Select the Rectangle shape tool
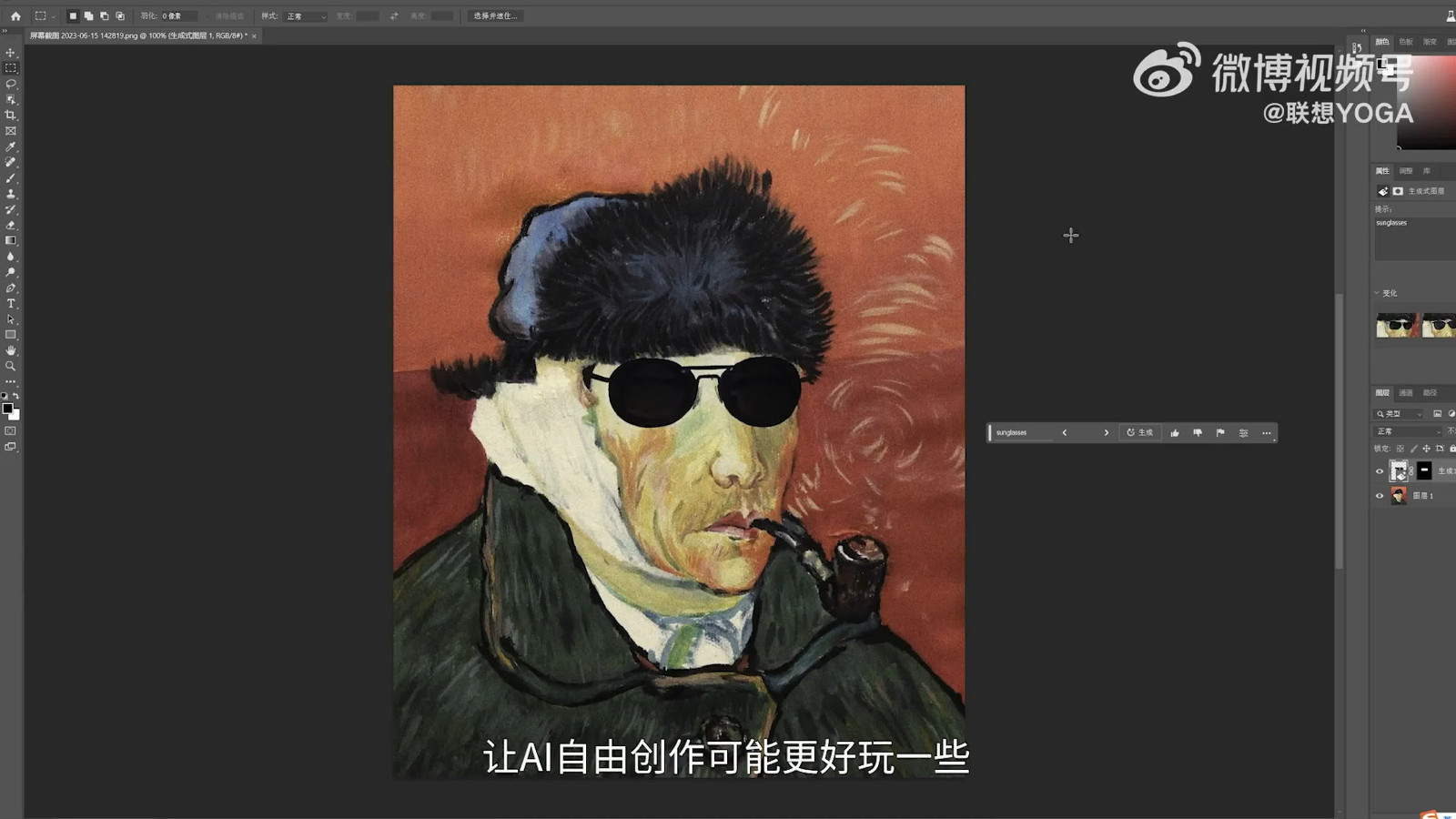 pyautogui.click(x=11, y=335)
